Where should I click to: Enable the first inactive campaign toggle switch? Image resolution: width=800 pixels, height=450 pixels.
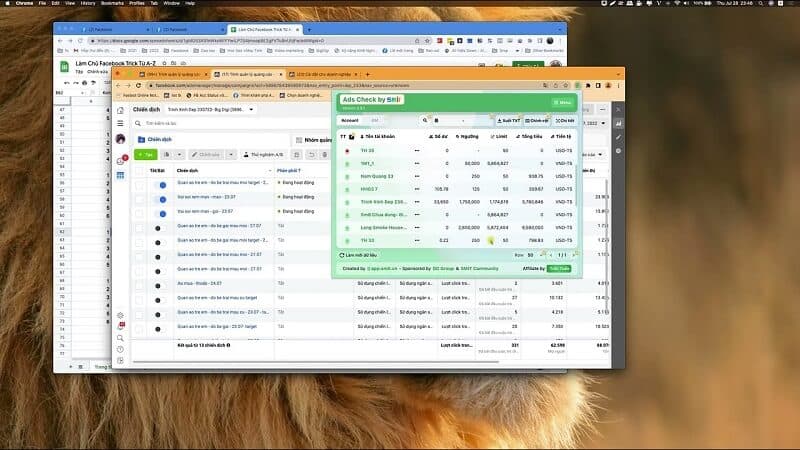click(x=162, y=227)
